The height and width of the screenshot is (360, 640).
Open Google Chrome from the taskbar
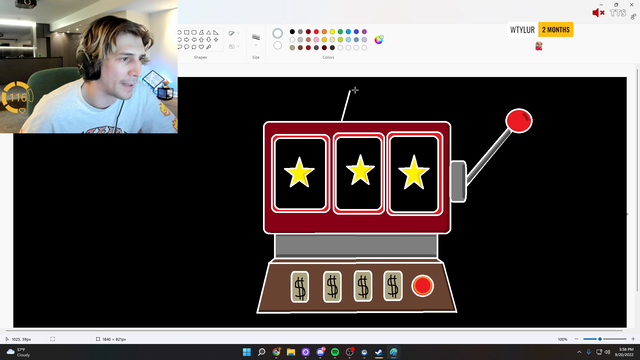(x=276, y=352)
